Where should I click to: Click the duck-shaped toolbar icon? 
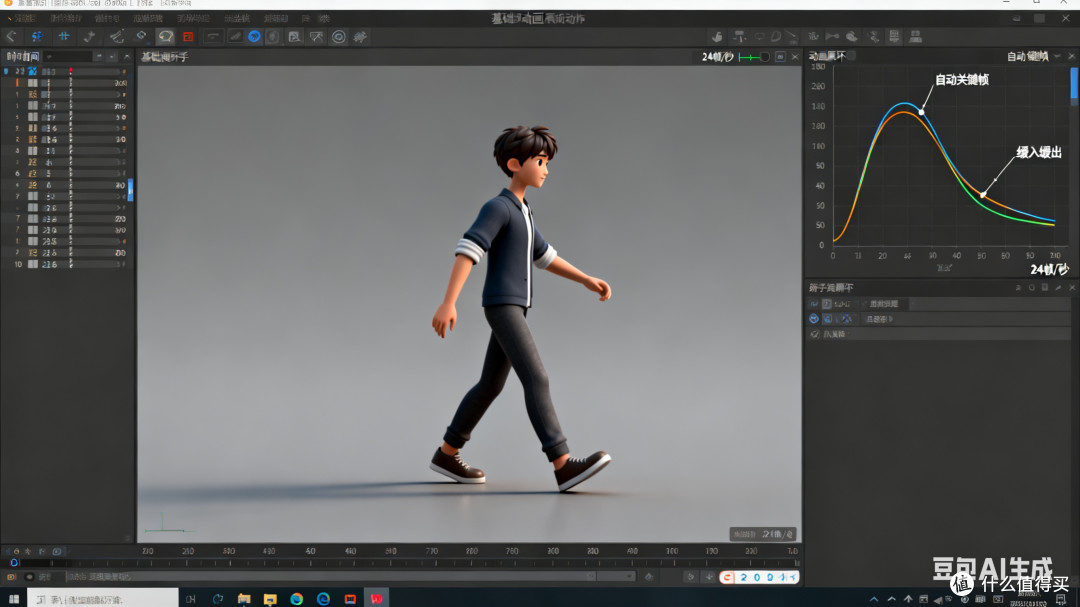coord(851,37)
